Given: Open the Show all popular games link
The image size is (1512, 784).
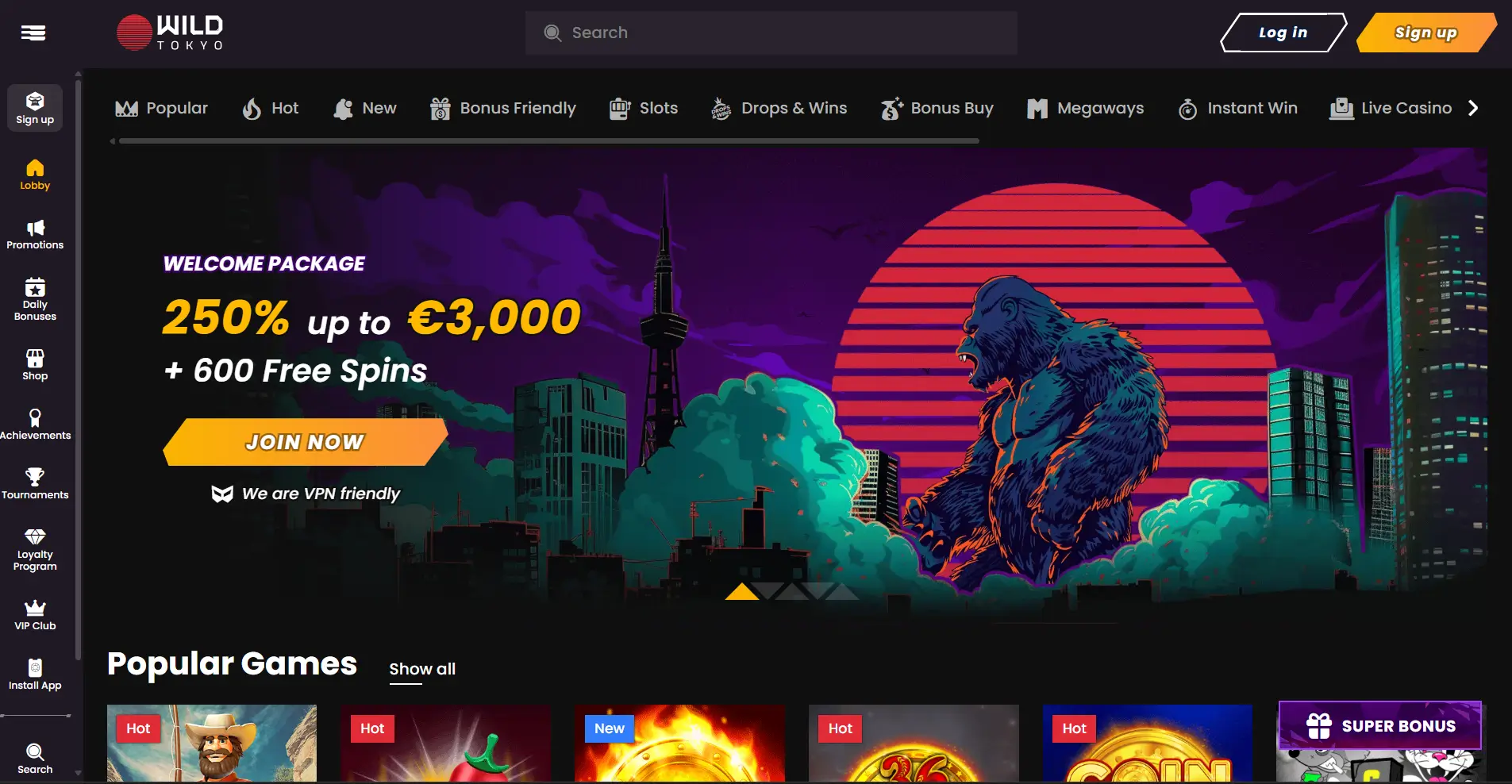Looking at the screenshot, I should click(422, 669).
